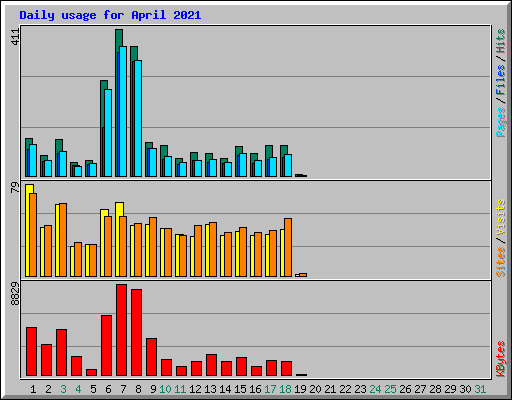This screenshot has width=512, height=400.
Task: Click day label '7' on the x-axis
Action: pyautogui.click(x=123, y=389)
